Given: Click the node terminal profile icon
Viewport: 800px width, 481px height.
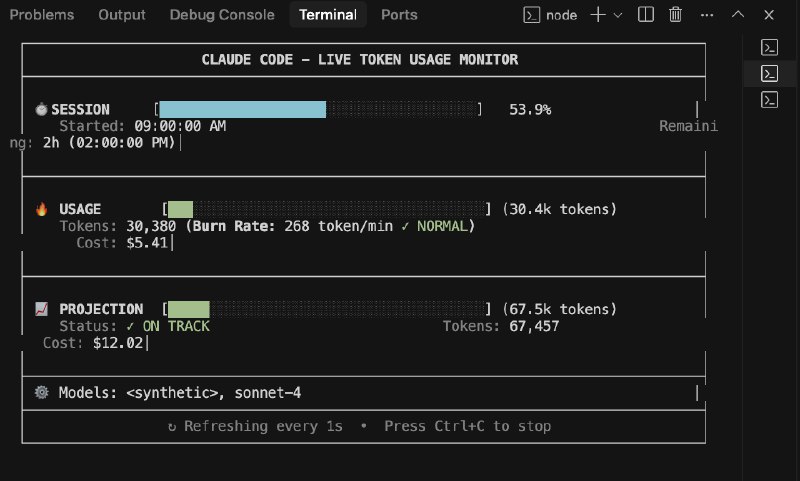Looking at the screenshot, I should point(531,15).
